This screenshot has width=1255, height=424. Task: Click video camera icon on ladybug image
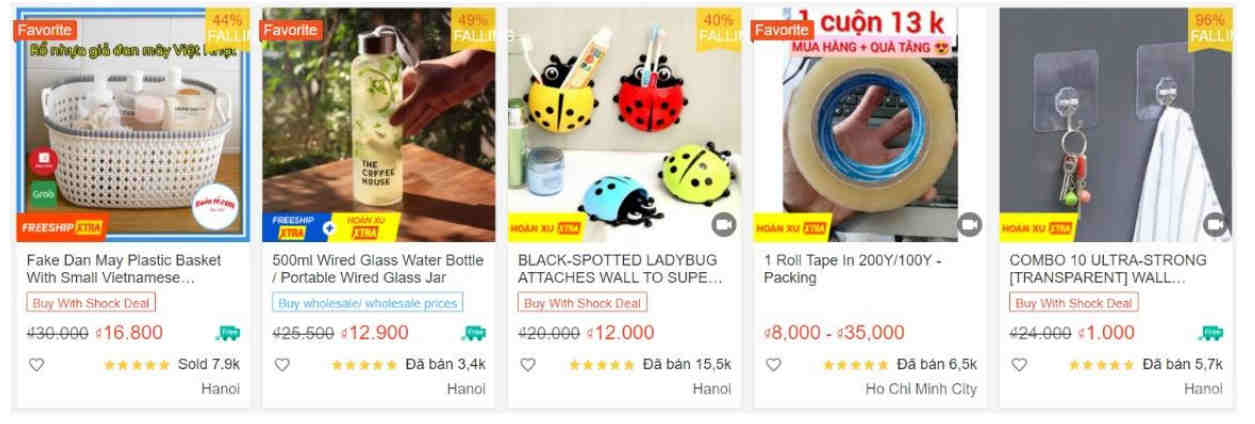pos(724,225)
